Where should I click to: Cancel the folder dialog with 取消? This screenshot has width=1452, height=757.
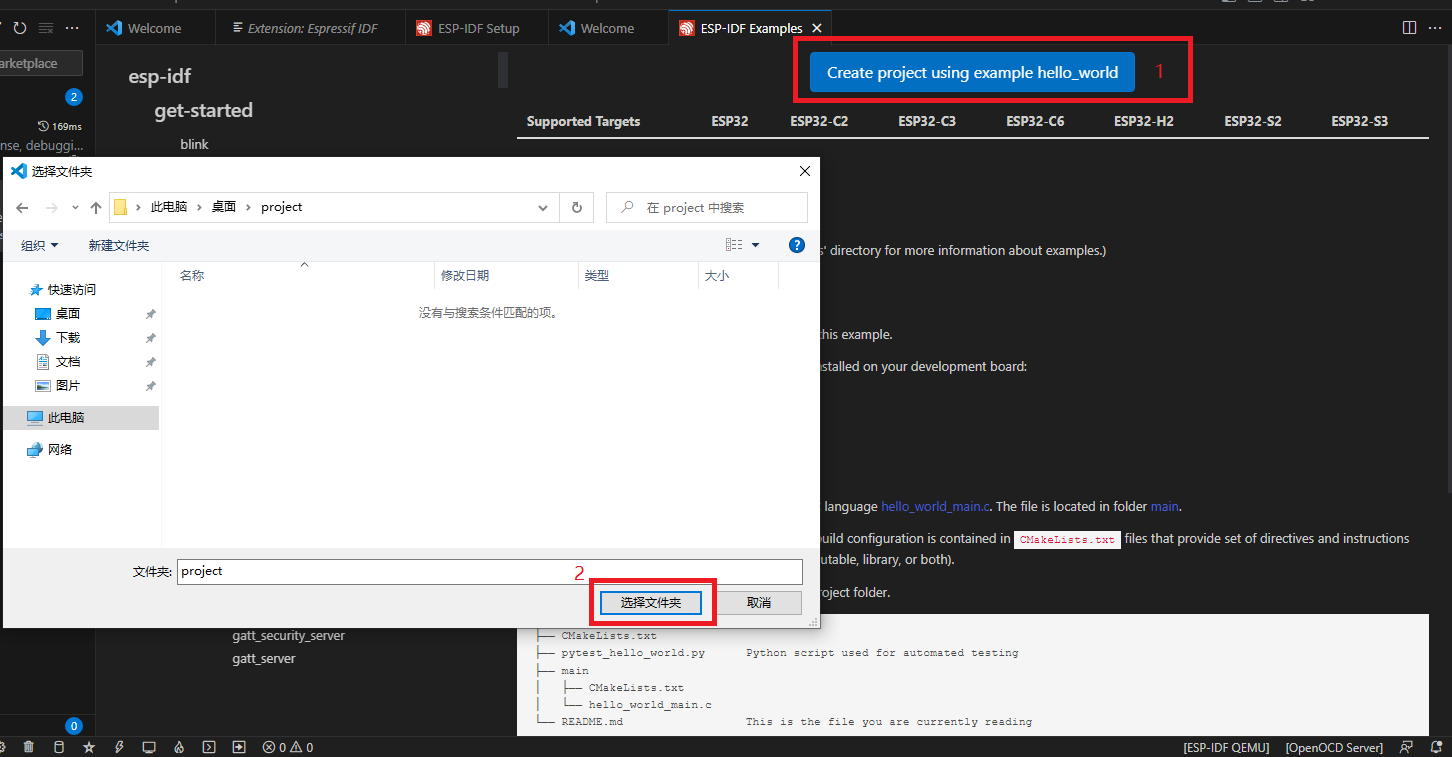click(759, 603)
